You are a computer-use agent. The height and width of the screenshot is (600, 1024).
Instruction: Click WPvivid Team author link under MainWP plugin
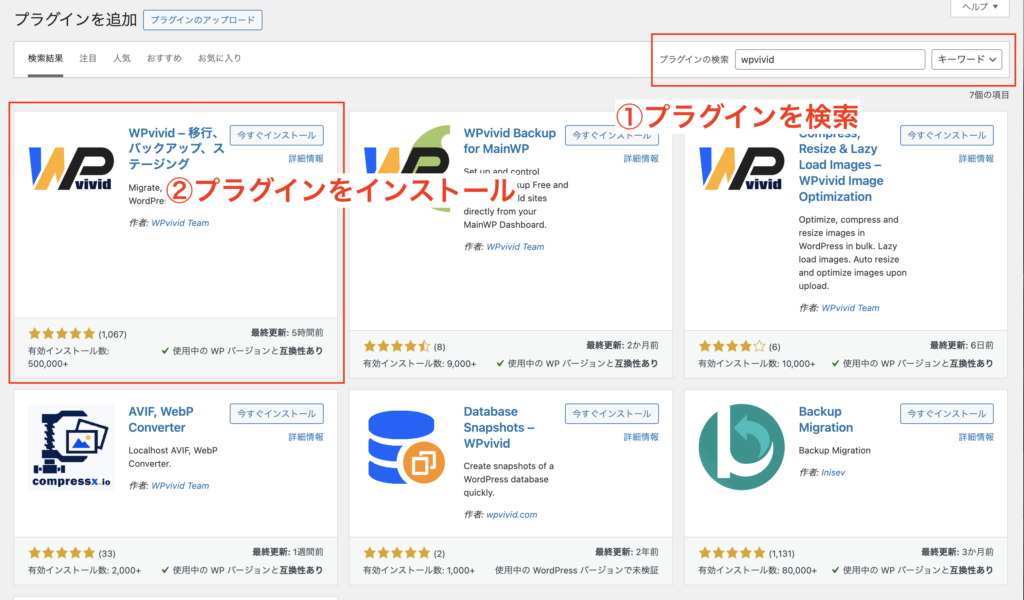point(515,247)
